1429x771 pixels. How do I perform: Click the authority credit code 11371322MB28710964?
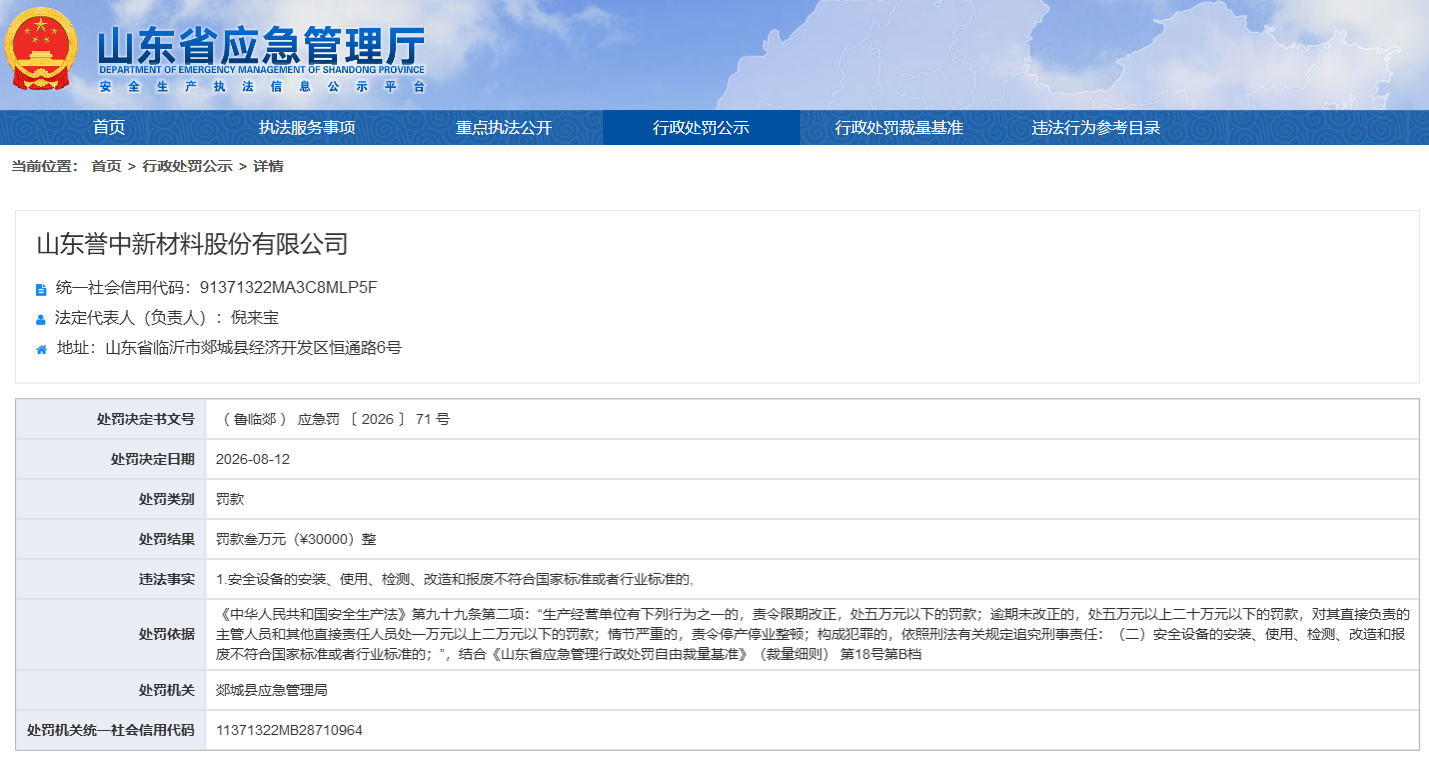point(289,730)
